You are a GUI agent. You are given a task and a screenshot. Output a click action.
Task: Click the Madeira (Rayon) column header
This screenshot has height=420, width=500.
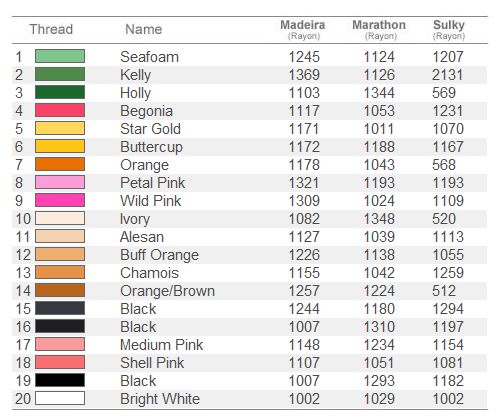[303, 30]
